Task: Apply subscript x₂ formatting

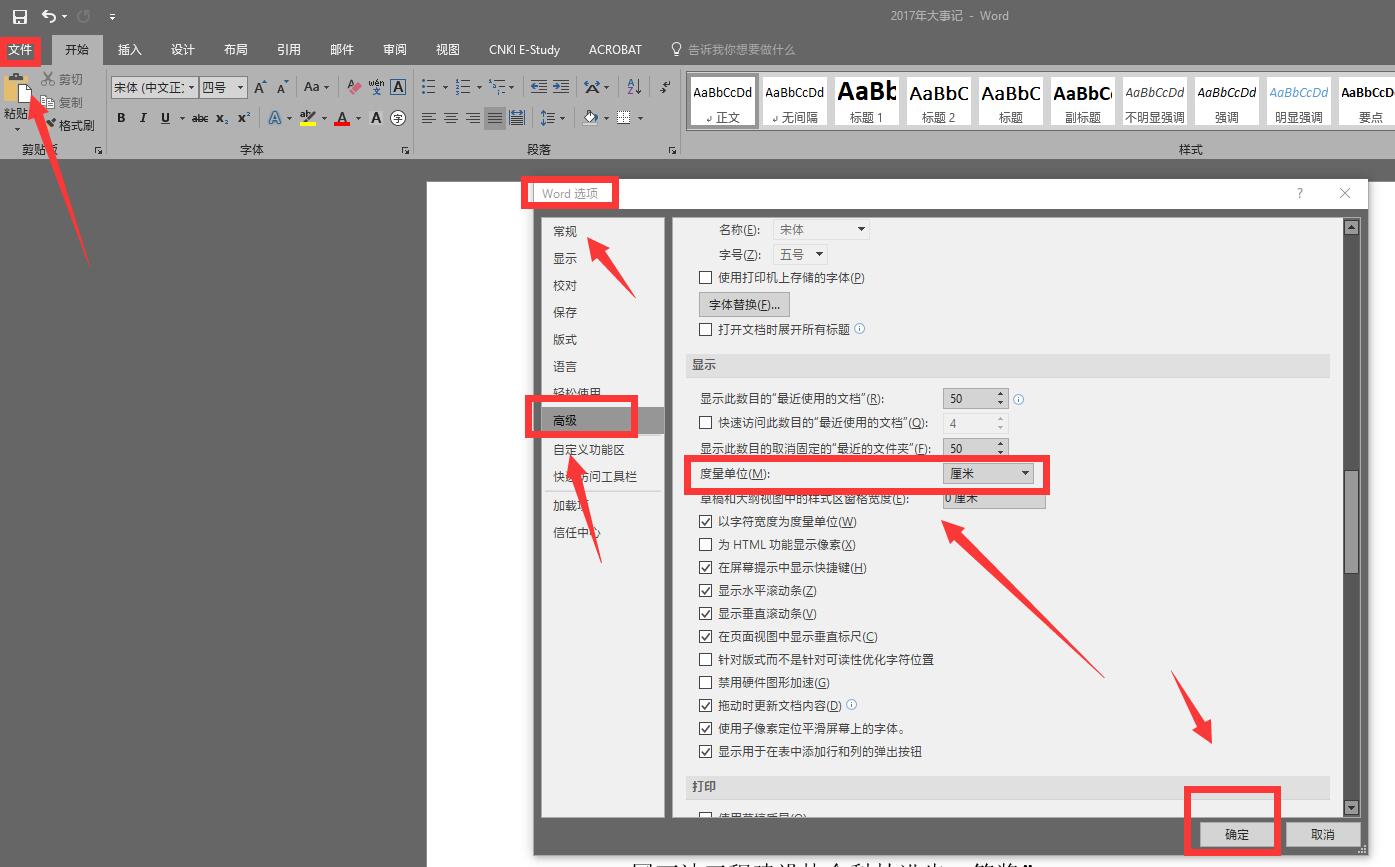Action: coord(222,118)
